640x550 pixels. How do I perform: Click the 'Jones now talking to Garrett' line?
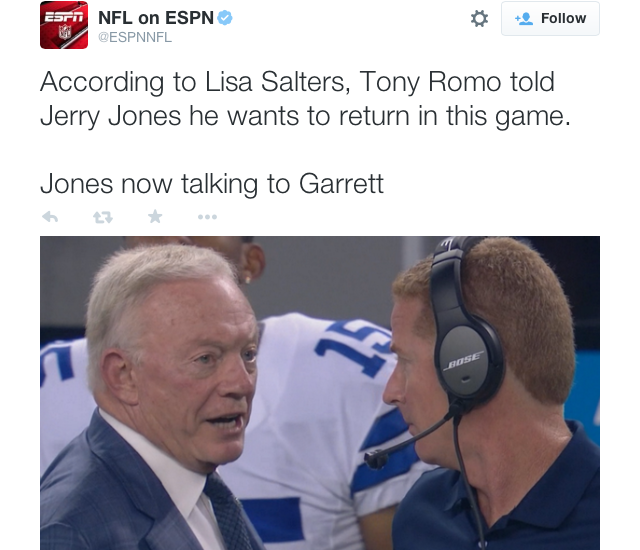(212, 184)
